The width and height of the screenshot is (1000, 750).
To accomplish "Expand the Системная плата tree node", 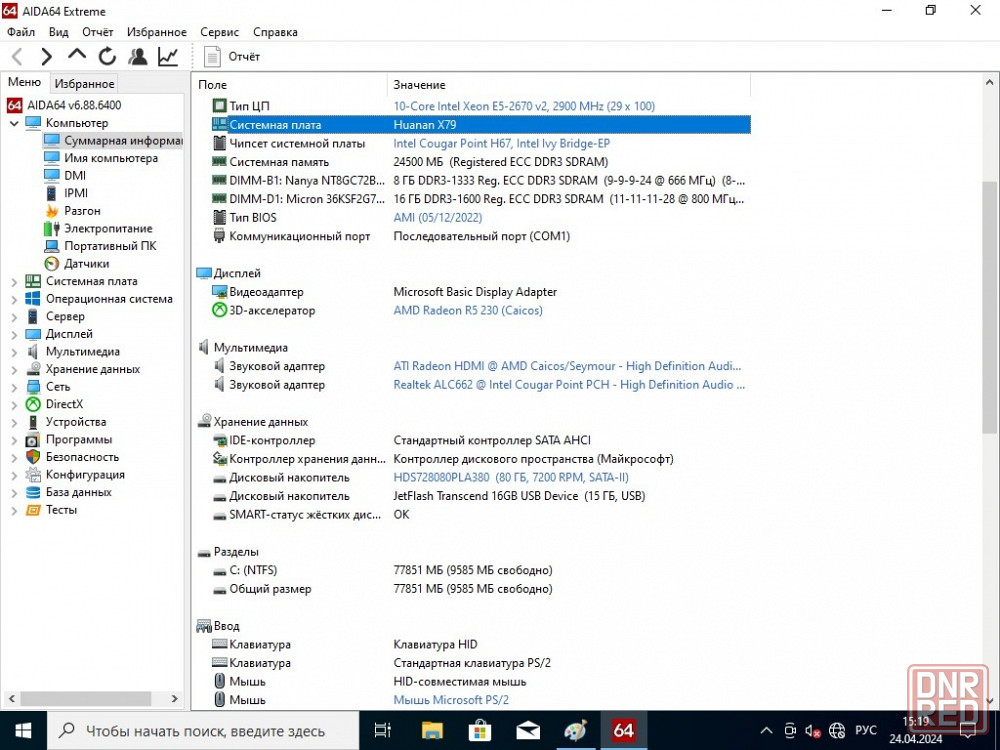I will [14, 281].
